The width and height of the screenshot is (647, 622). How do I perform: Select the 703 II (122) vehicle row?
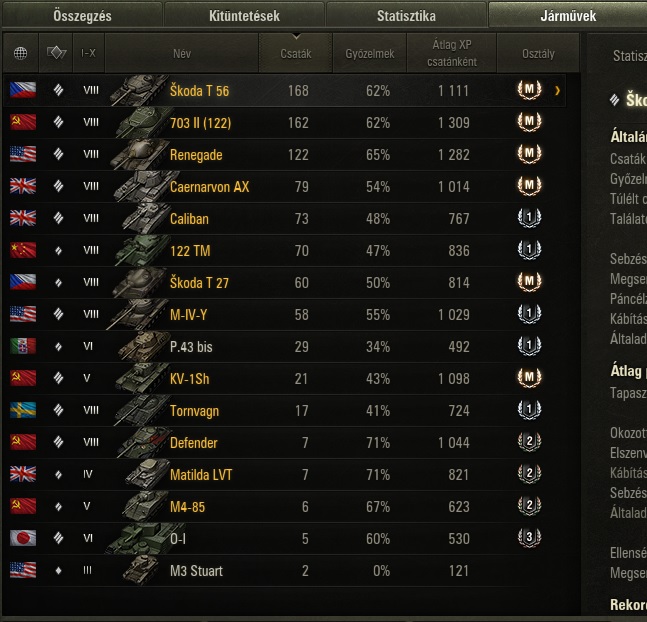click(285, 123)
